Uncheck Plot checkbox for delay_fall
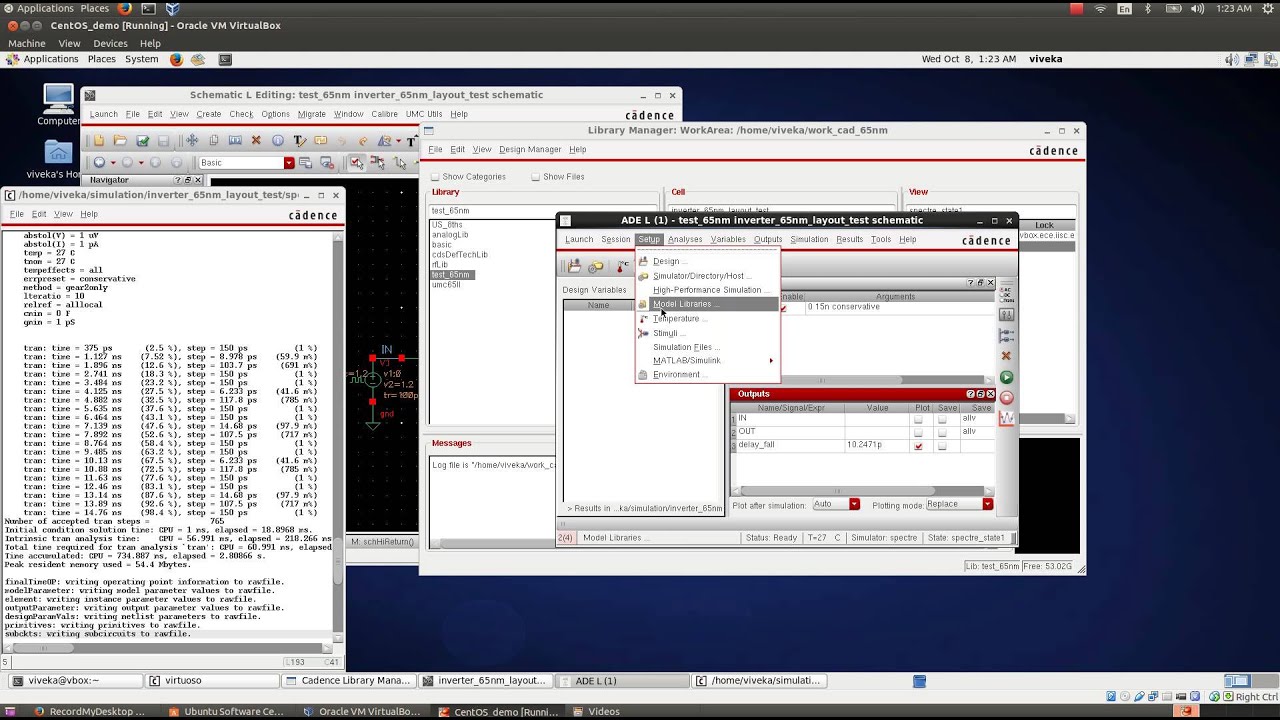Screen dimensions: 1280x720 [x=918, y=446]
